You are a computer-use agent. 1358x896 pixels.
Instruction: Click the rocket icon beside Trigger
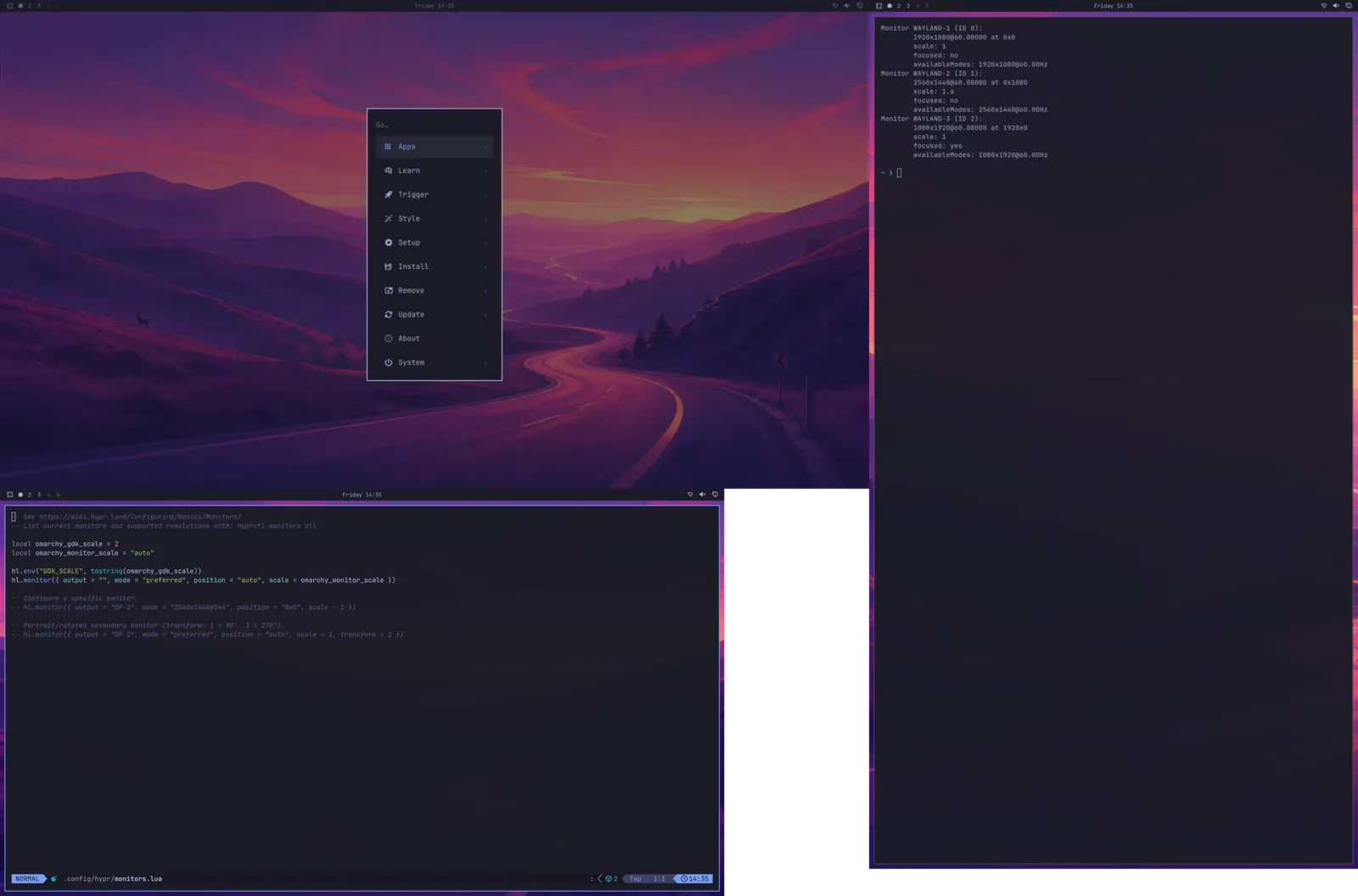click(388, 194)
